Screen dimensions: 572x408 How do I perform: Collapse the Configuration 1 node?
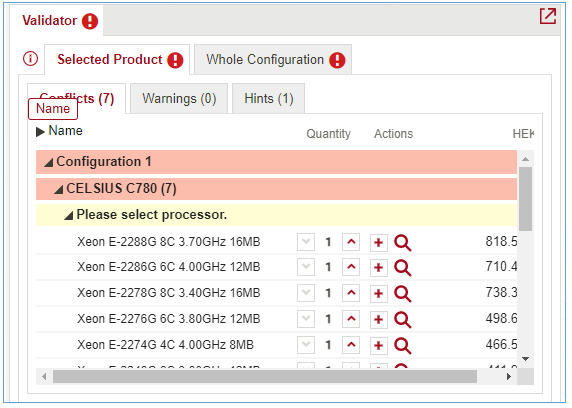click(x=49, y=162)
